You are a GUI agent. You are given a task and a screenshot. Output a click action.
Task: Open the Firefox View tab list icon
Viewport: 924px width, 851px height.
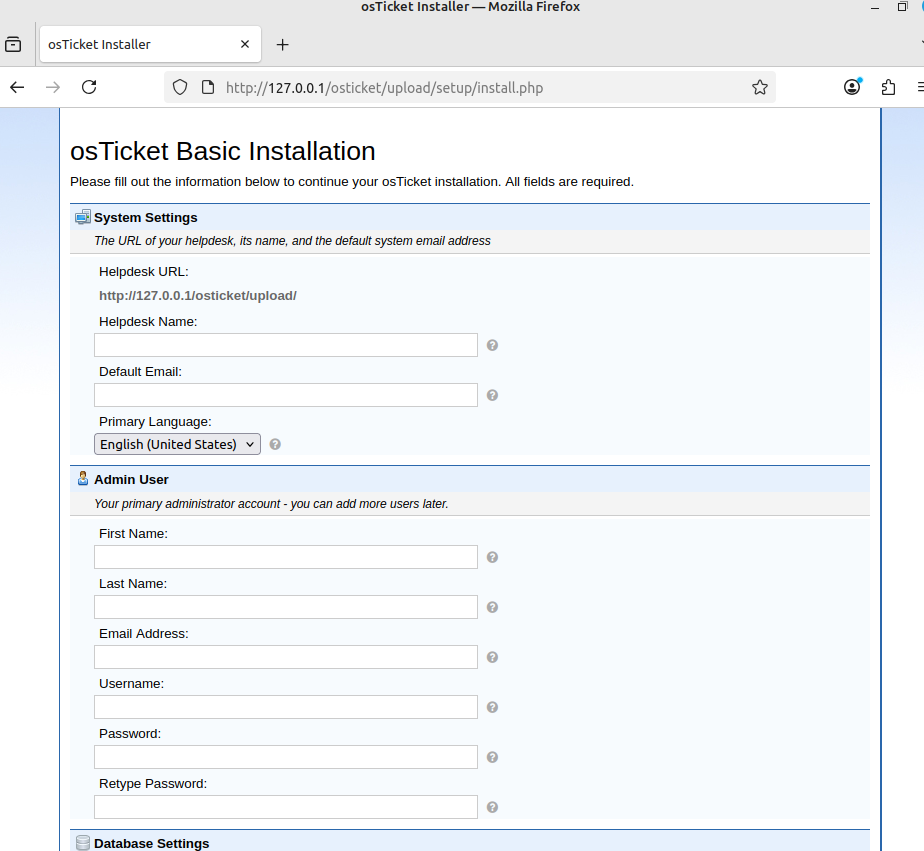[13, 45]
